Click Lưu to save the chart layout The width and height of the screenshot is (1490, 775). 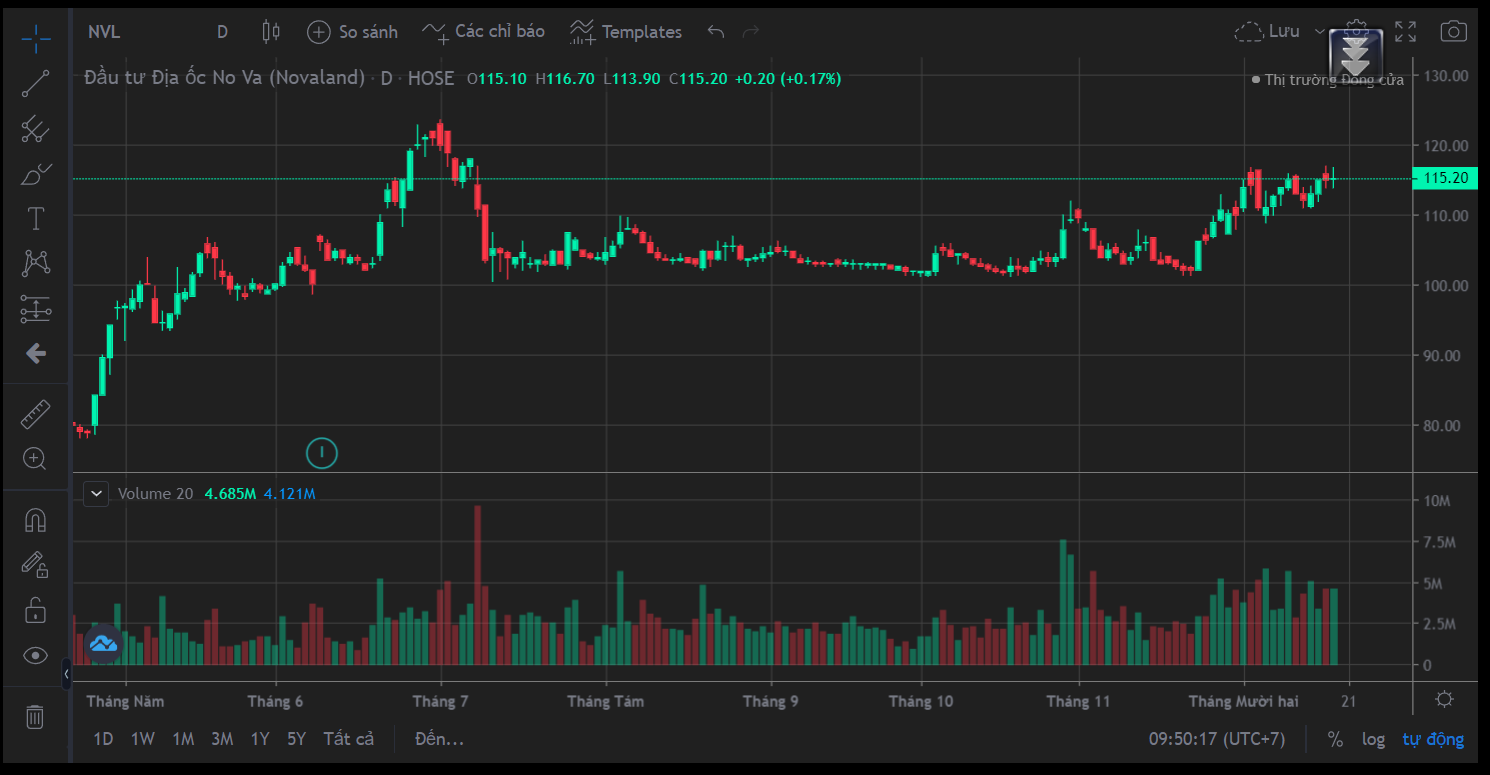pos(1268,32)
